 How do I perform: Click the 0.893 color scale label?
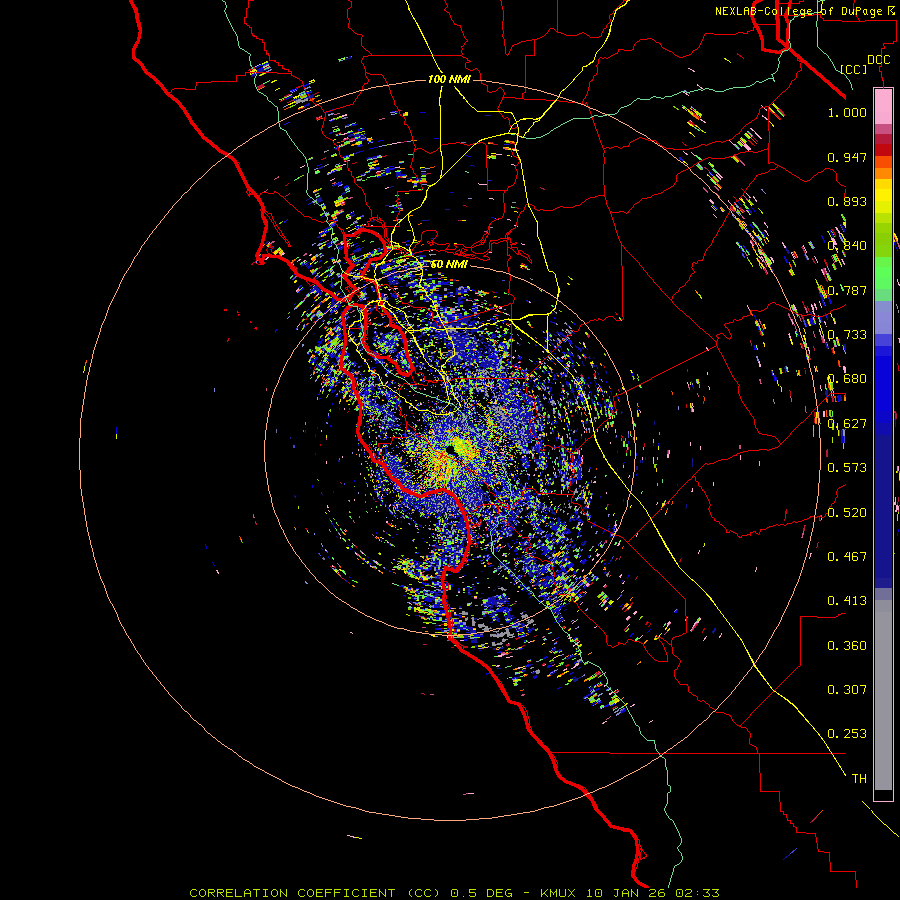pos(847,201)
